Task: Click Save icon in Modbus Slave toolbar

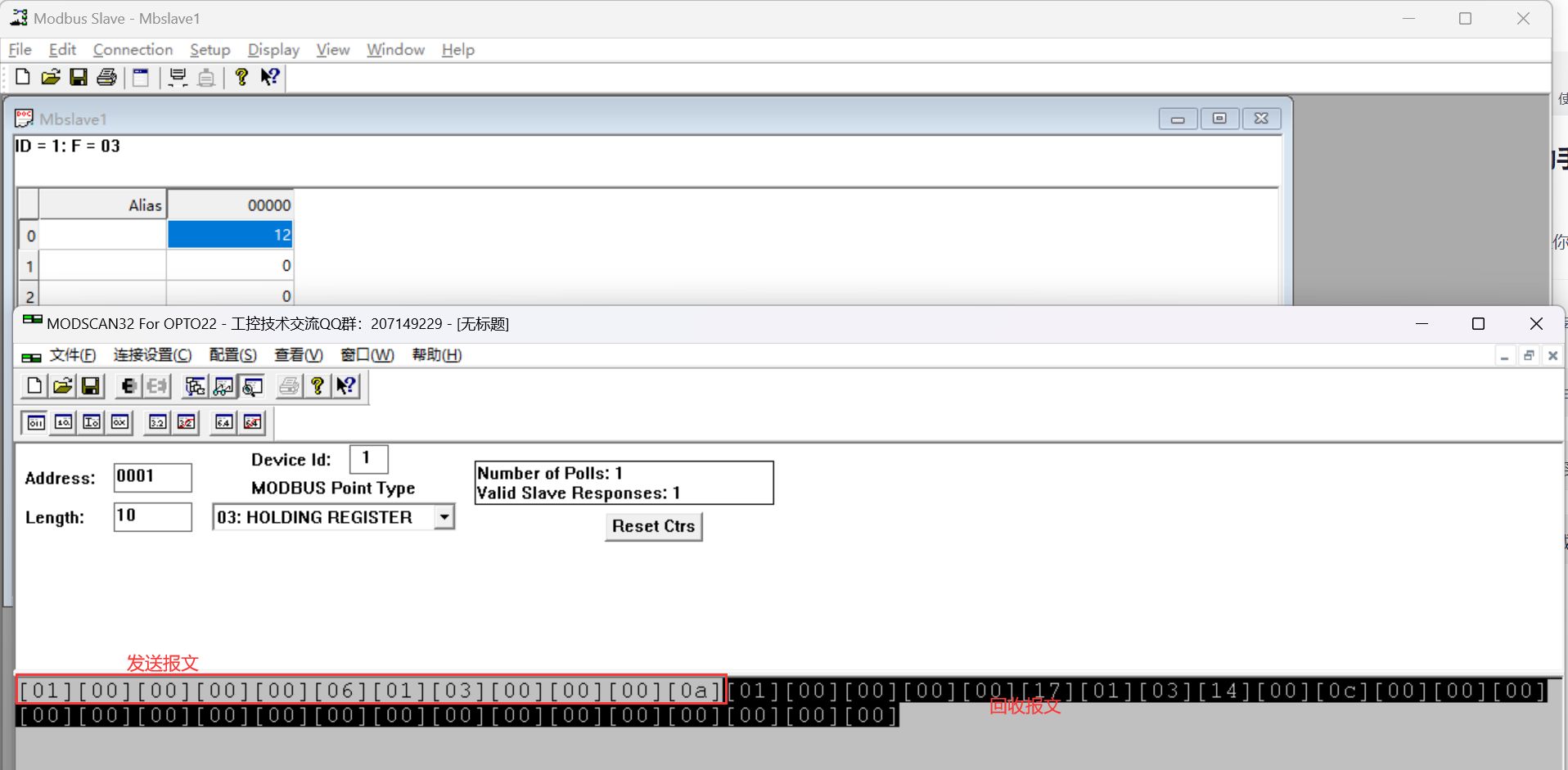Action: (x=79, y=77)
